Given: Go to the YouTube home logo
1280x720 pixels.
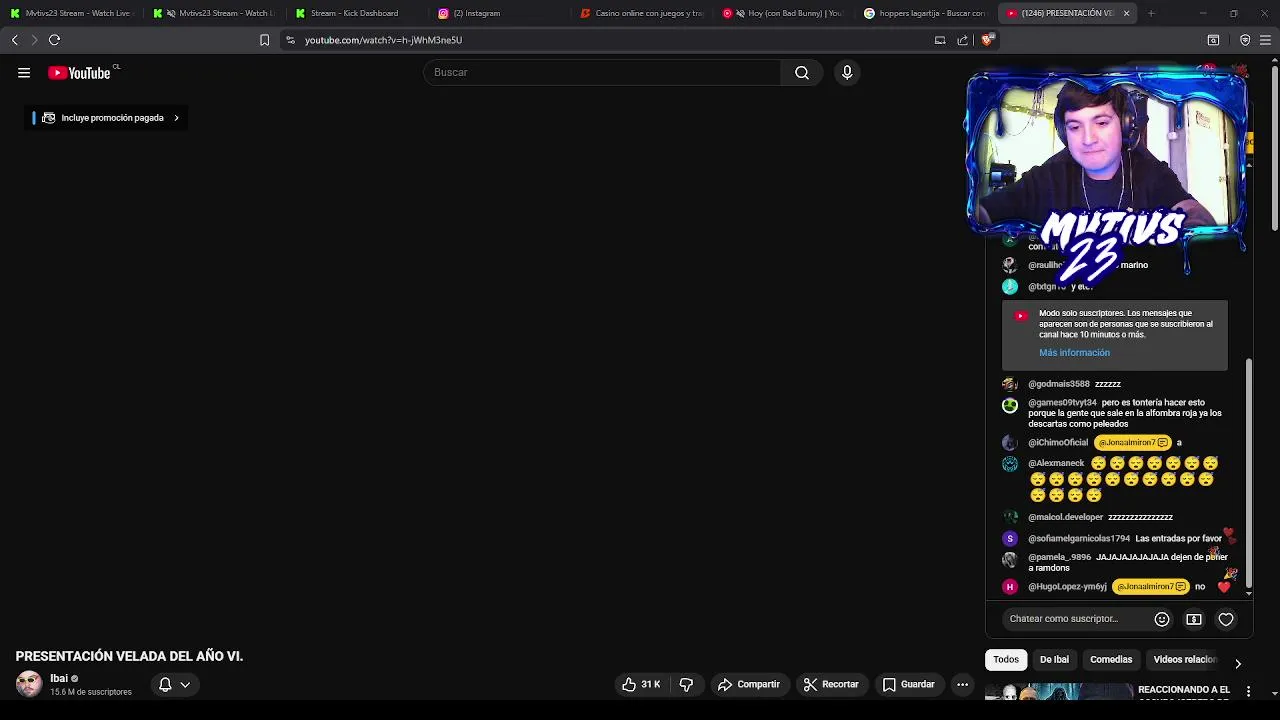Looking at the screenshot, I should (80, 73).
